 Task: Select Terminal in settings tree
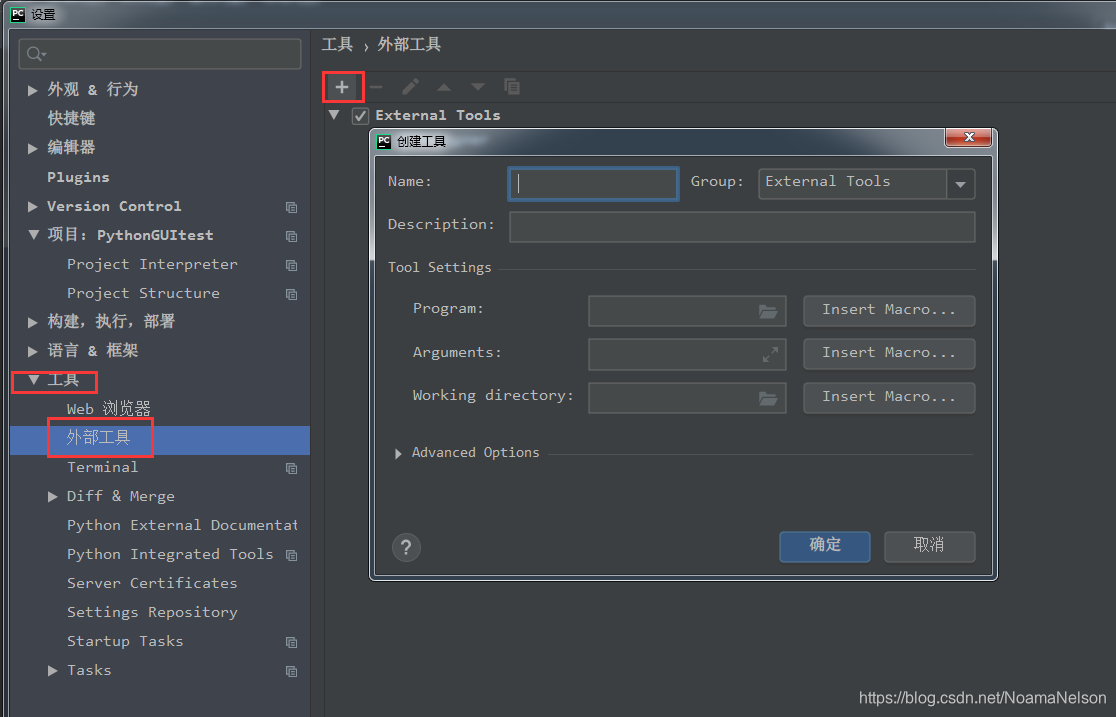tap(102, 467)
